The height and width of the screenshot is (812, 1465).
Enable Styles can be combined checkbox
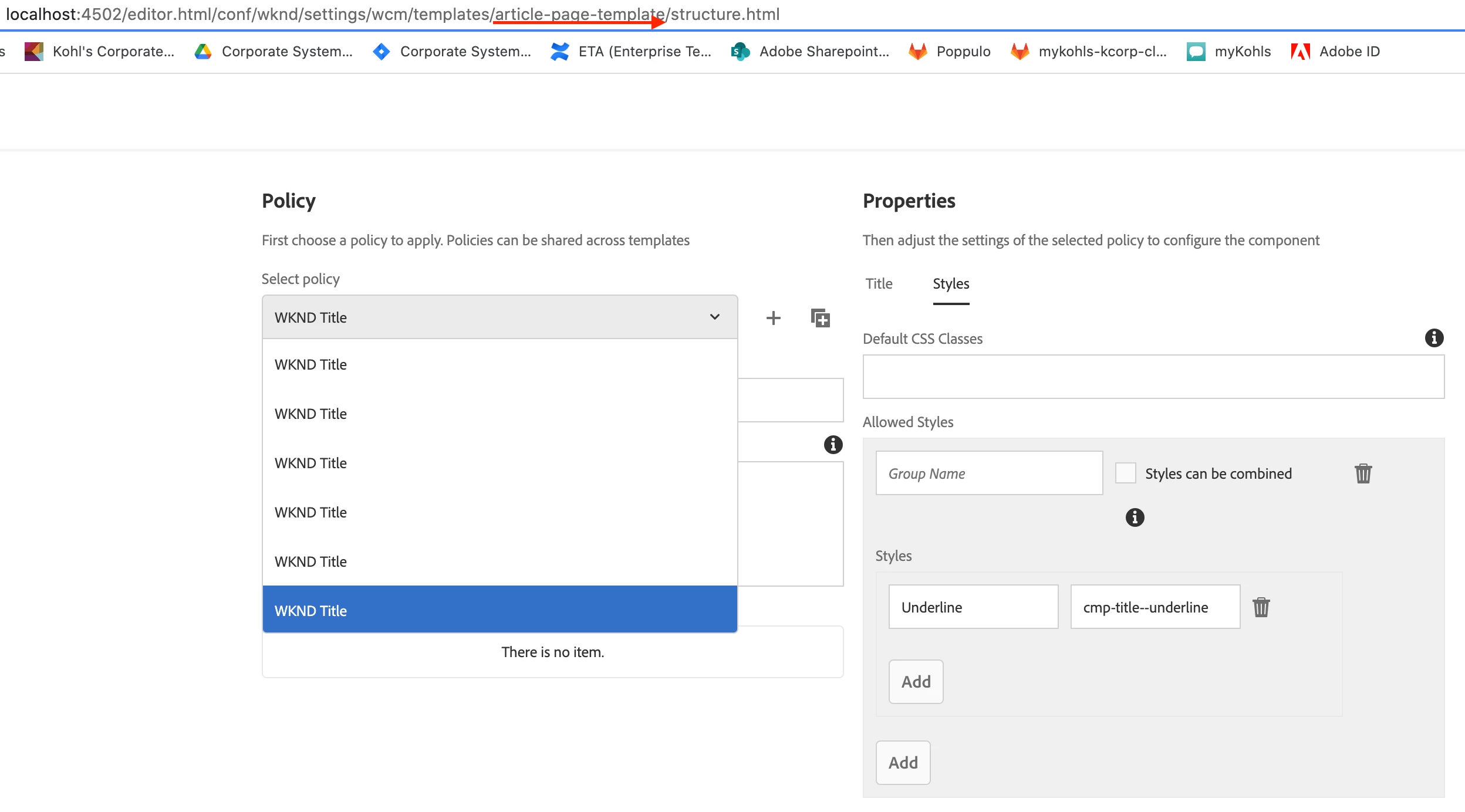[1125, 473]
